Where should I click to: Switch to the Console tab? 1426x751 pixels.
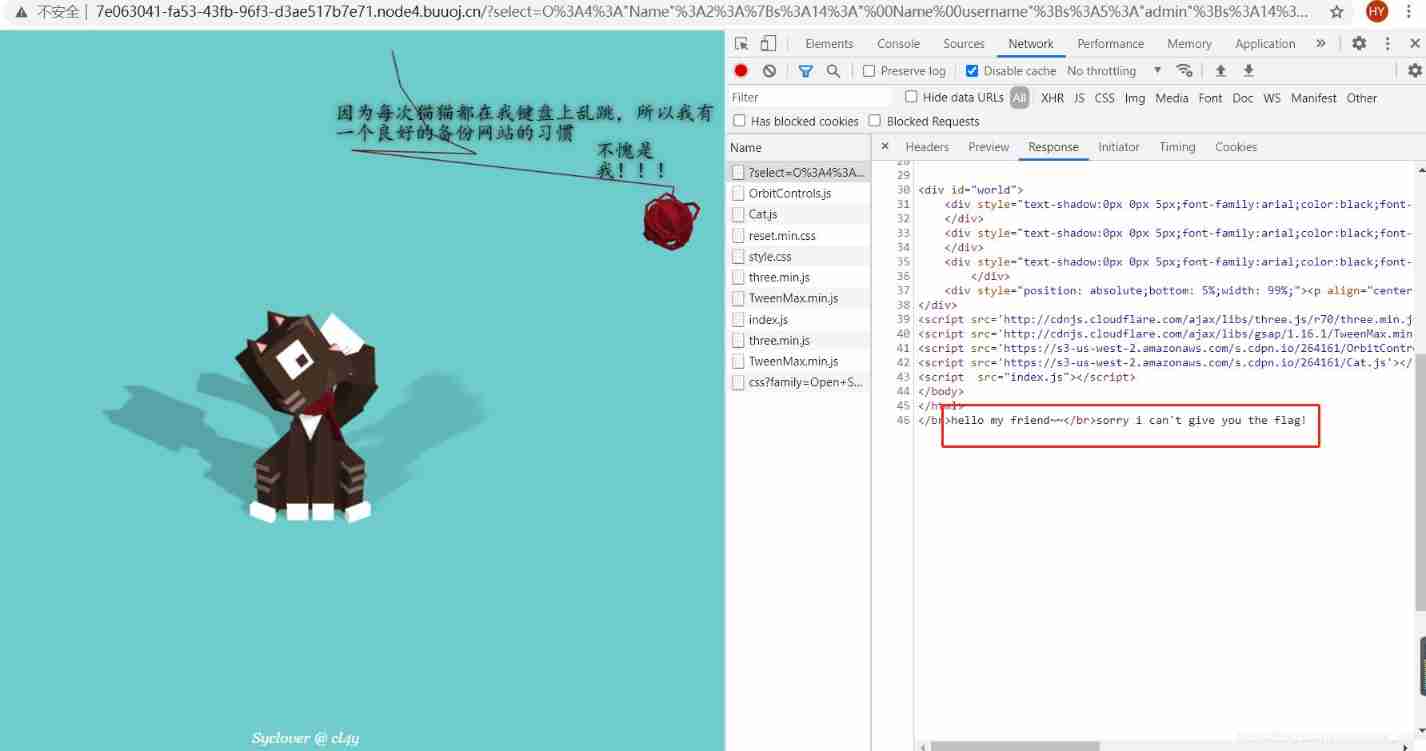click(x=898, y=44)
